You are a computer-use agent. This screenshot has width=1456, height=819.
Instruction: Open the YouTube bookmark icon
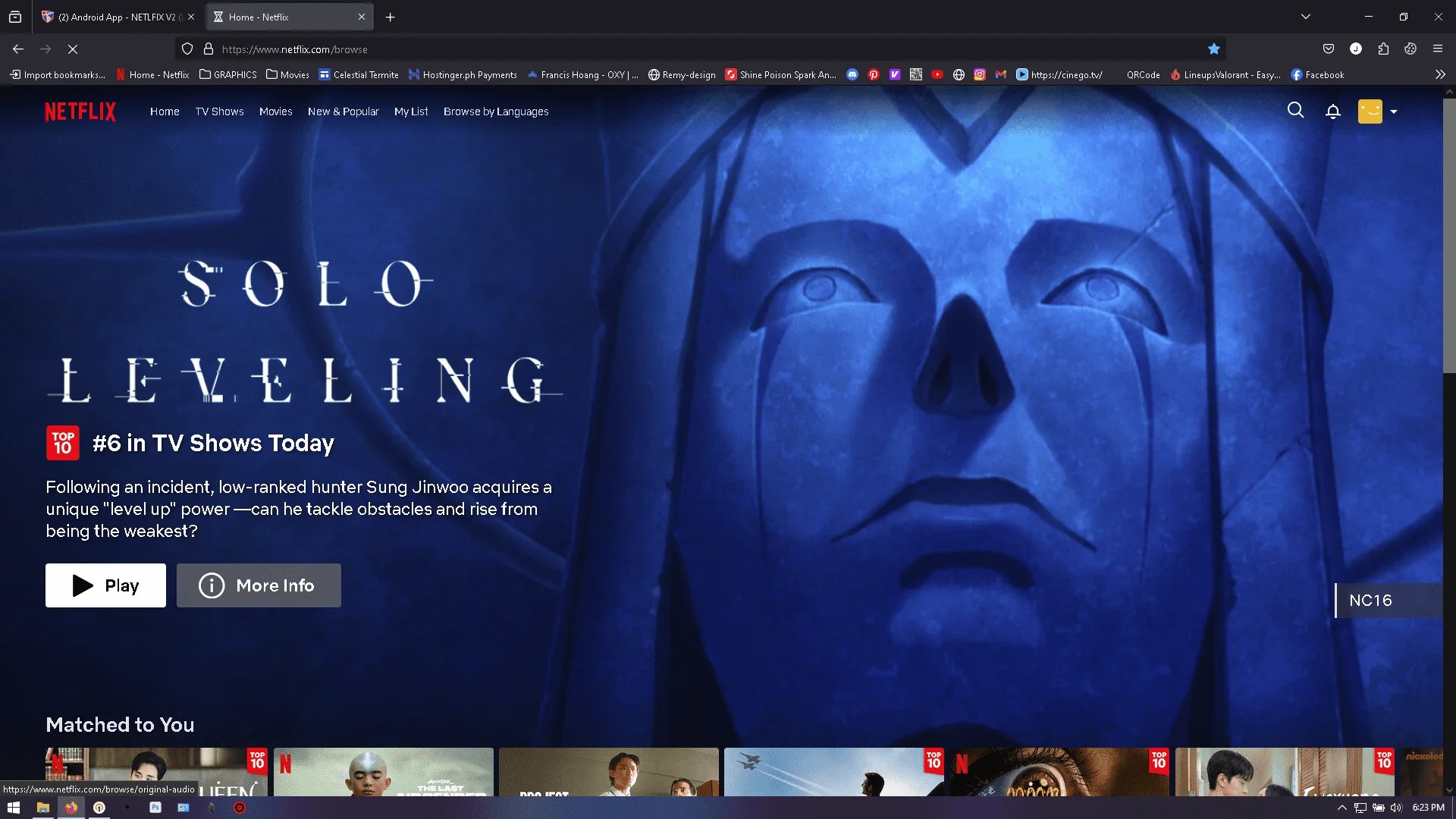pos(937,74)
